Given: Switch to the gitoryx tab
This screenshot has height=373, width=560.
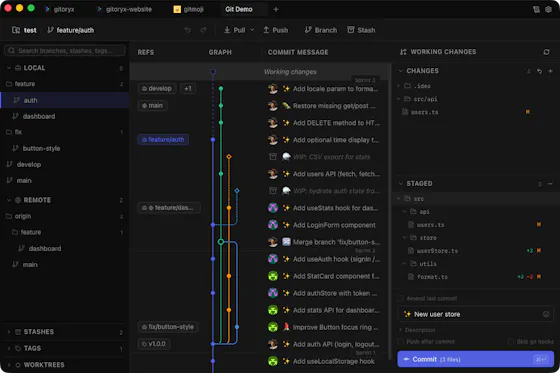Looking at the screenshot, I should [60, 9].
